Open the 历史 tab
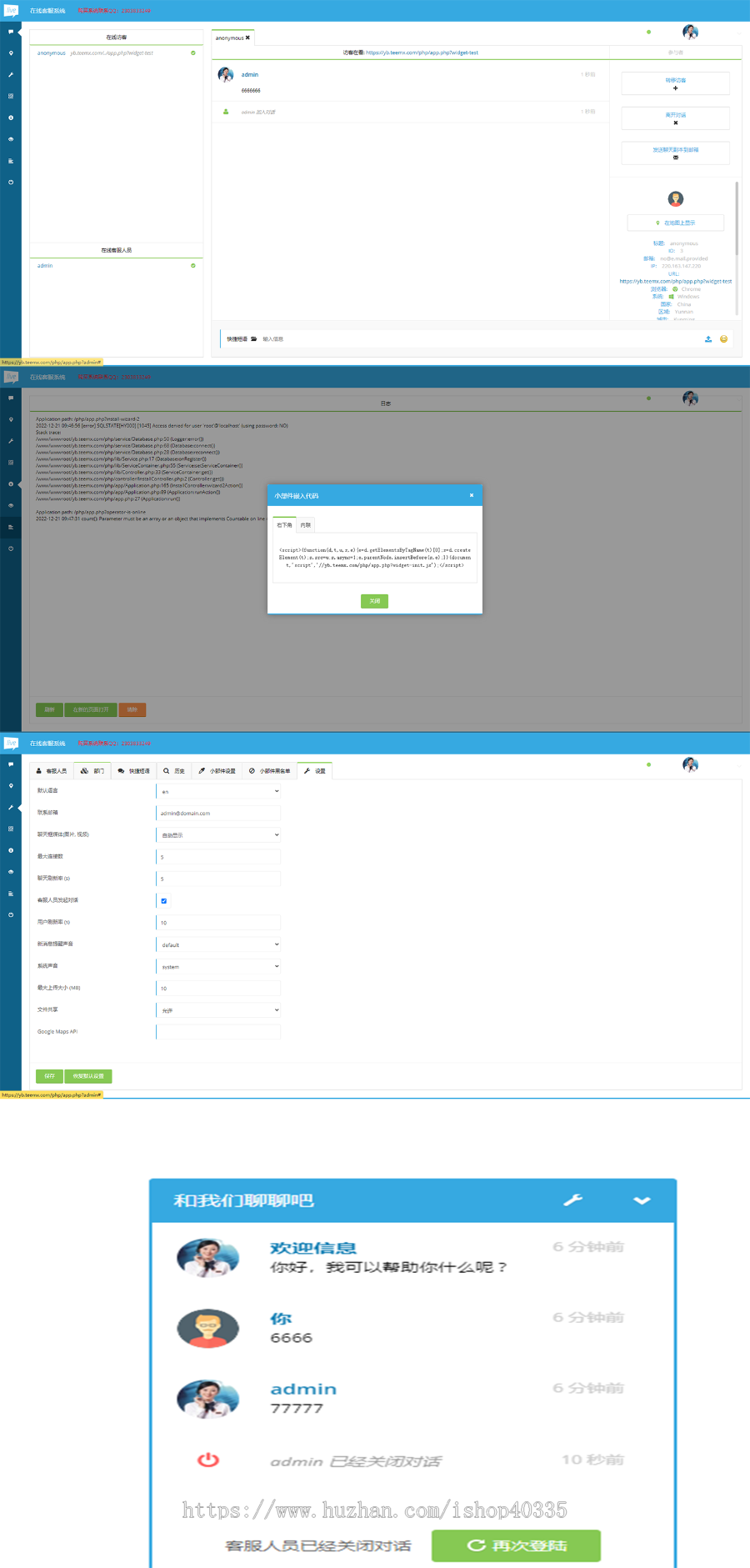 click(174, 771)
